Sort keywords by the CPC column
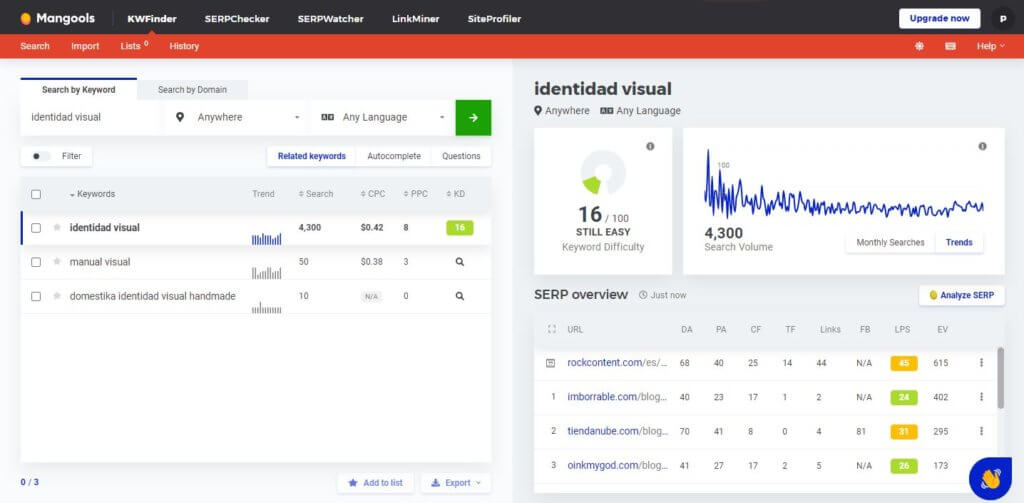 pos(373,194)
